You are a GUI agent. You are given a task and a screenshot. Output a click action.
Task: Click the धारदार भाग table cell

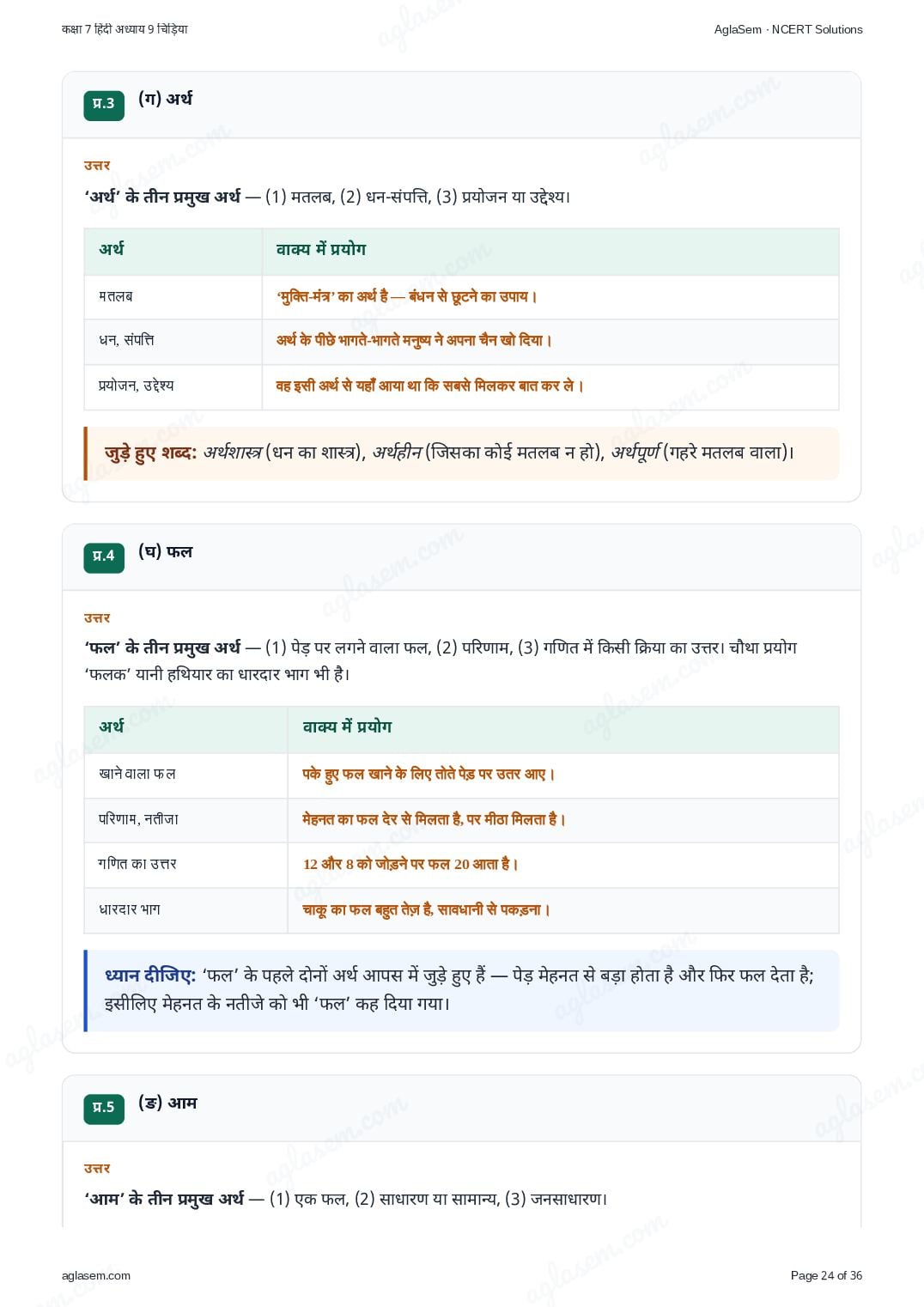coord(185,910)
